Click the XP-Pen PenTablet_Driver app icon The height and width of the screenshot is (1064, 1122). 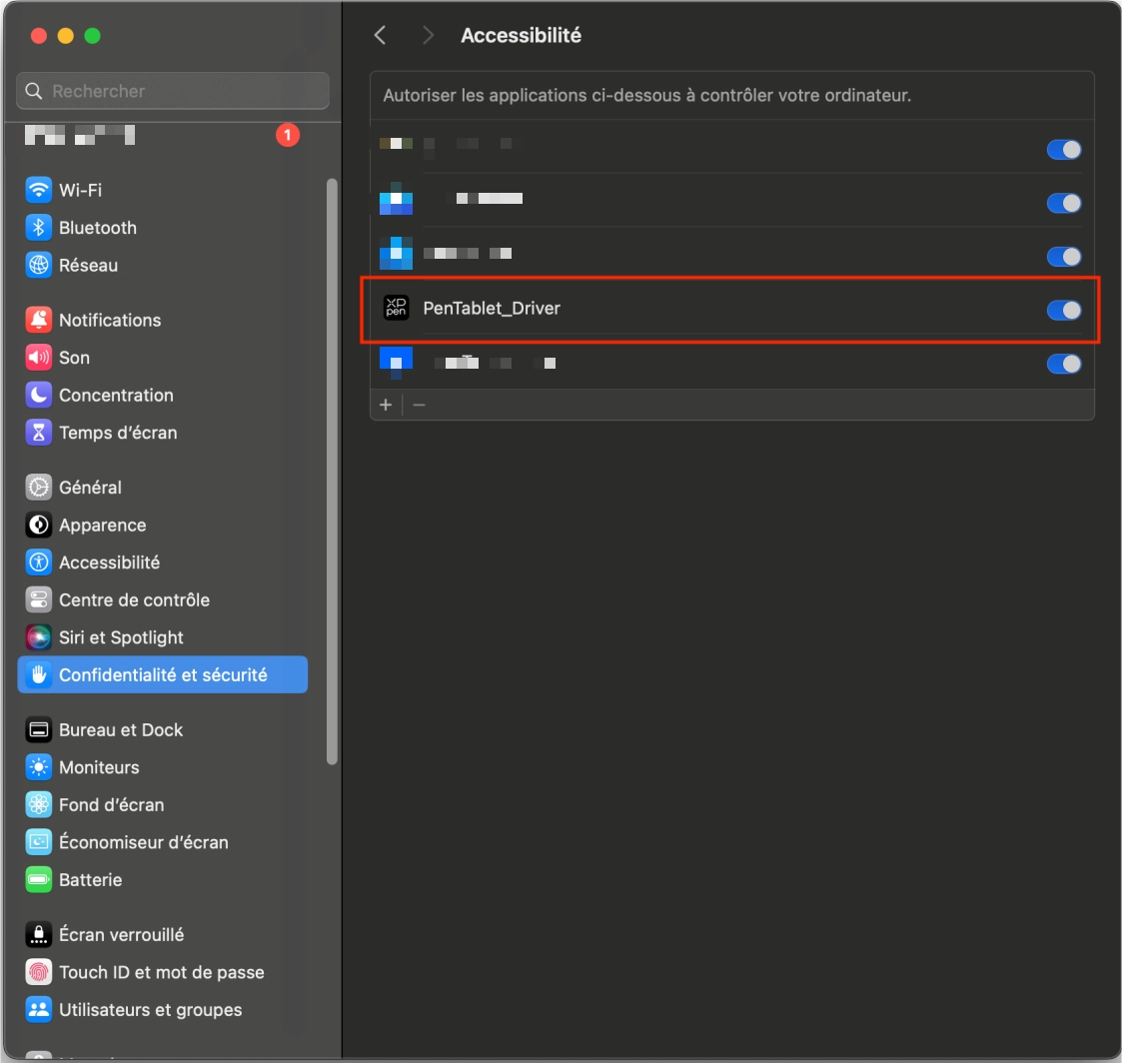397,308
